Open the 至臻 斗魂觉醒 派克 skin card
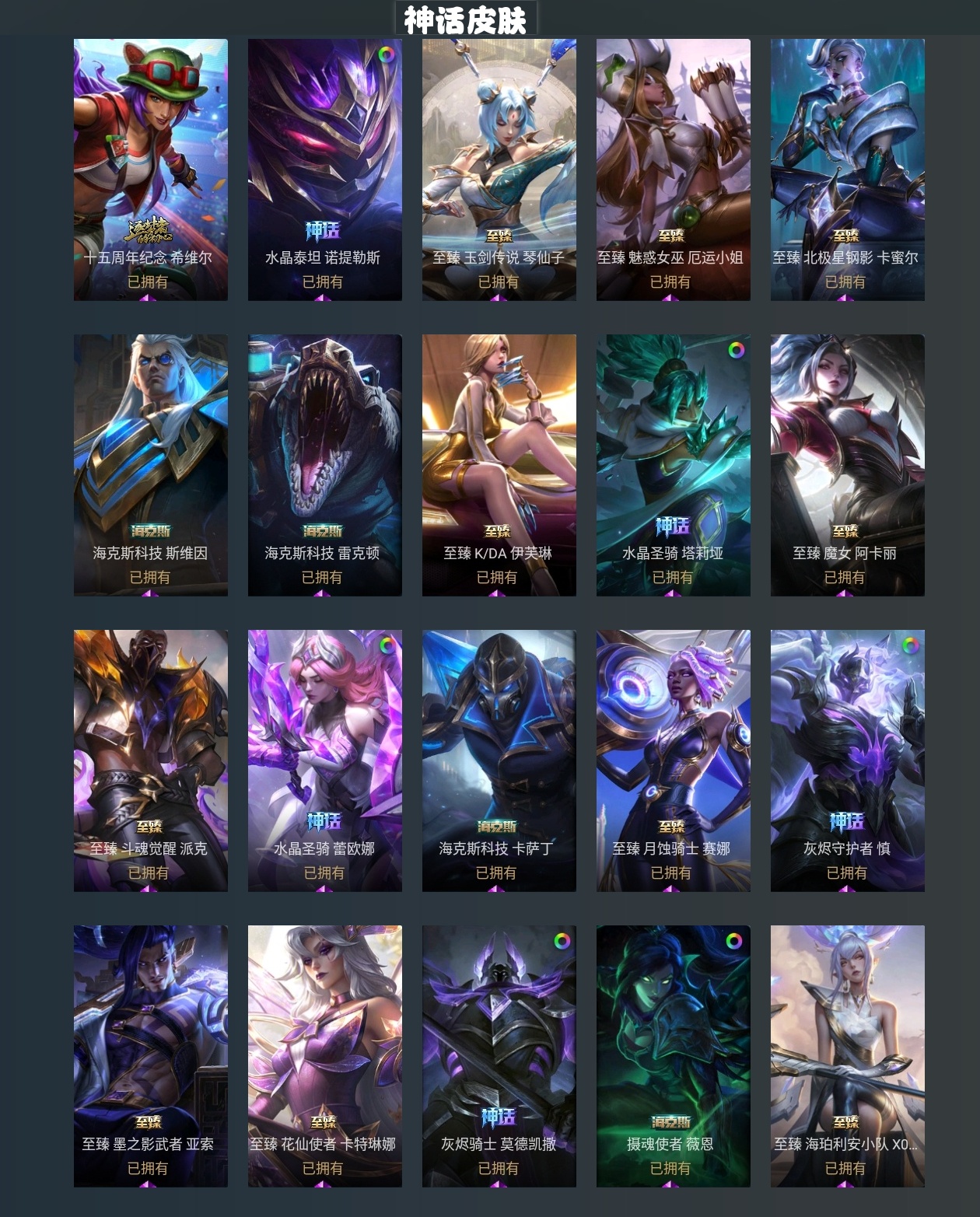980x1217 pixels. coord(151,761)
